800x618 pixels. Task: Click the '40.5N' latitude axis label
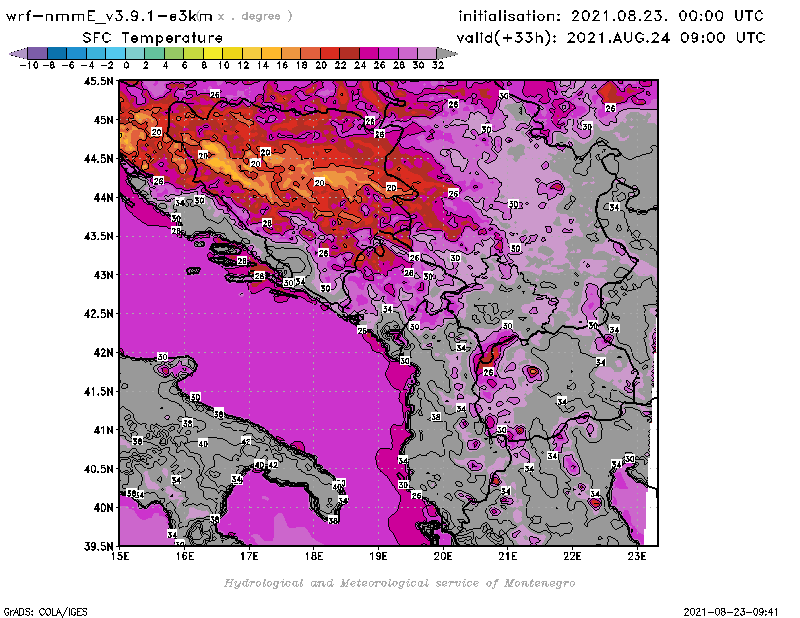pos(98,469)
